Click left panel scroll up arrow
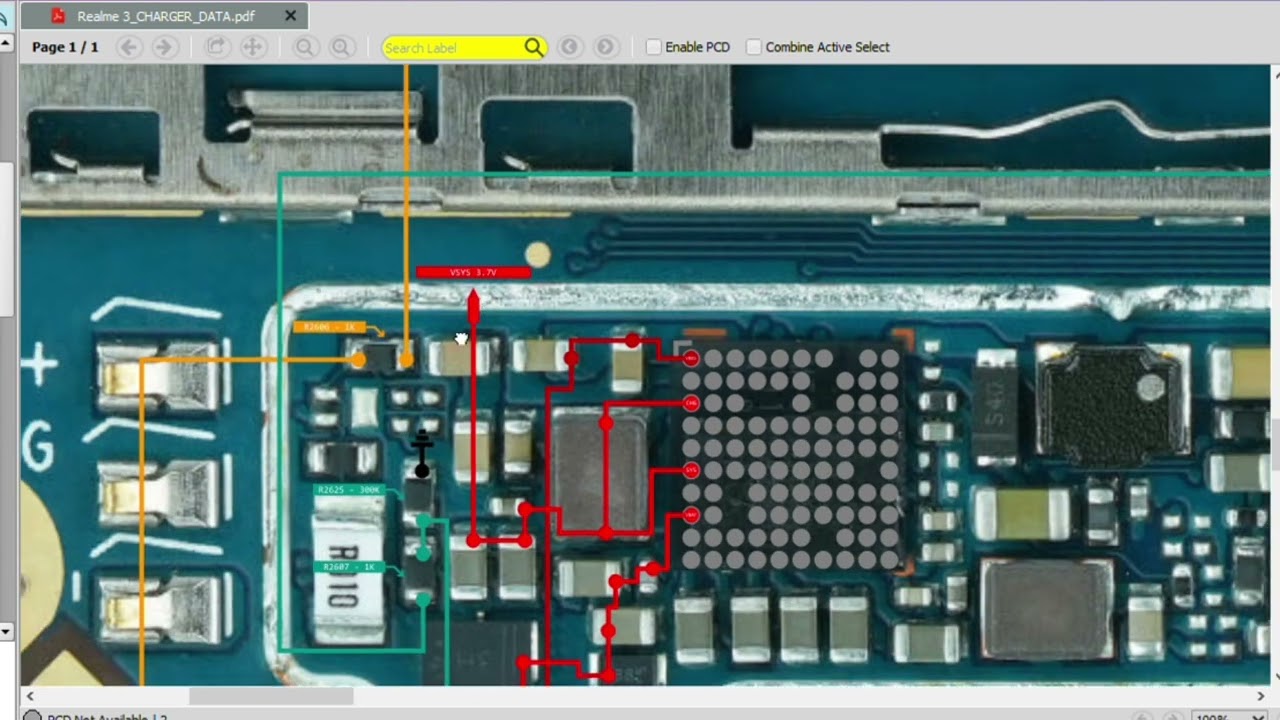This screenshot has width=1280, height=720. [x=6, y=44]
